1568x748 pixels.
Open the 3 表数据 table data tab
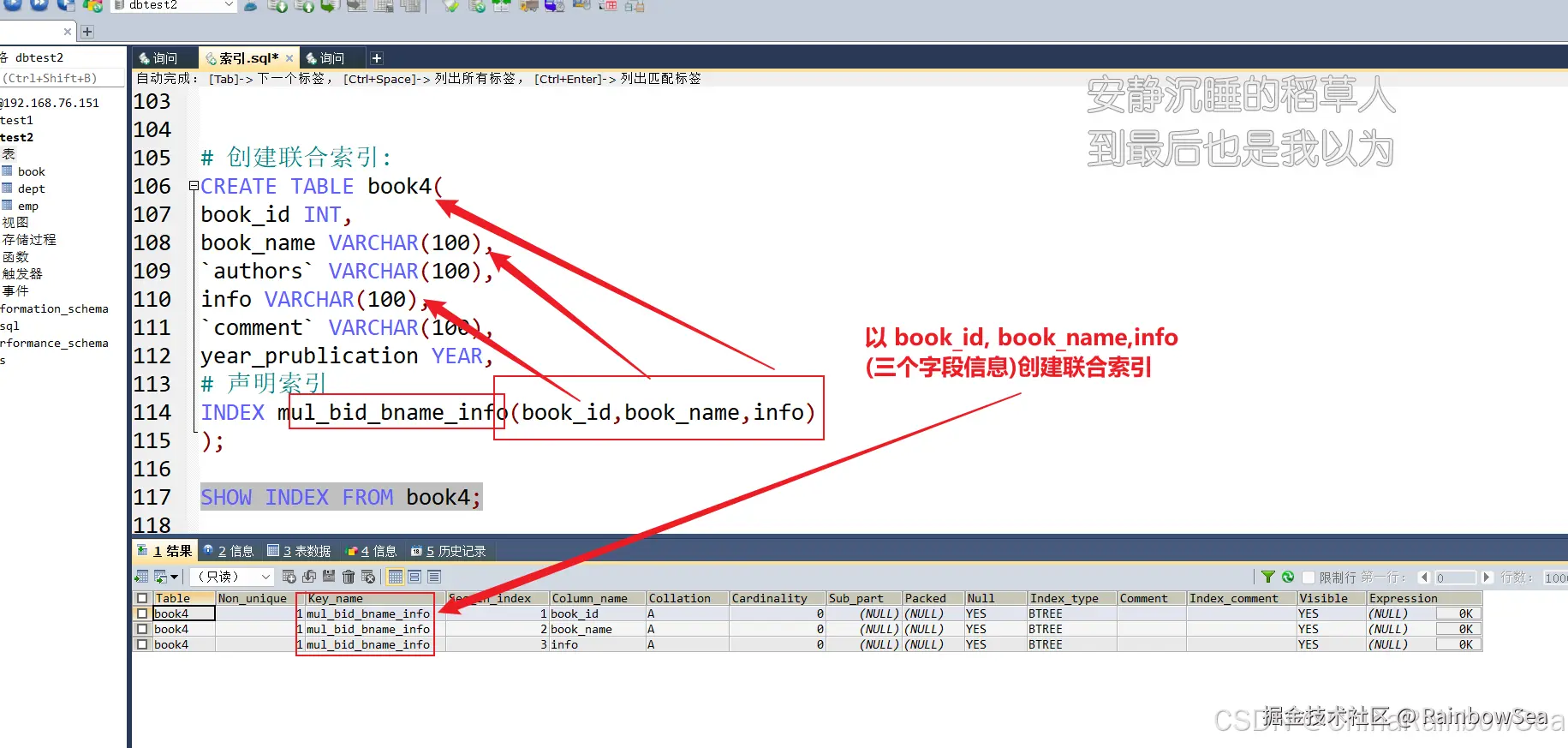[x=299, y=551]
